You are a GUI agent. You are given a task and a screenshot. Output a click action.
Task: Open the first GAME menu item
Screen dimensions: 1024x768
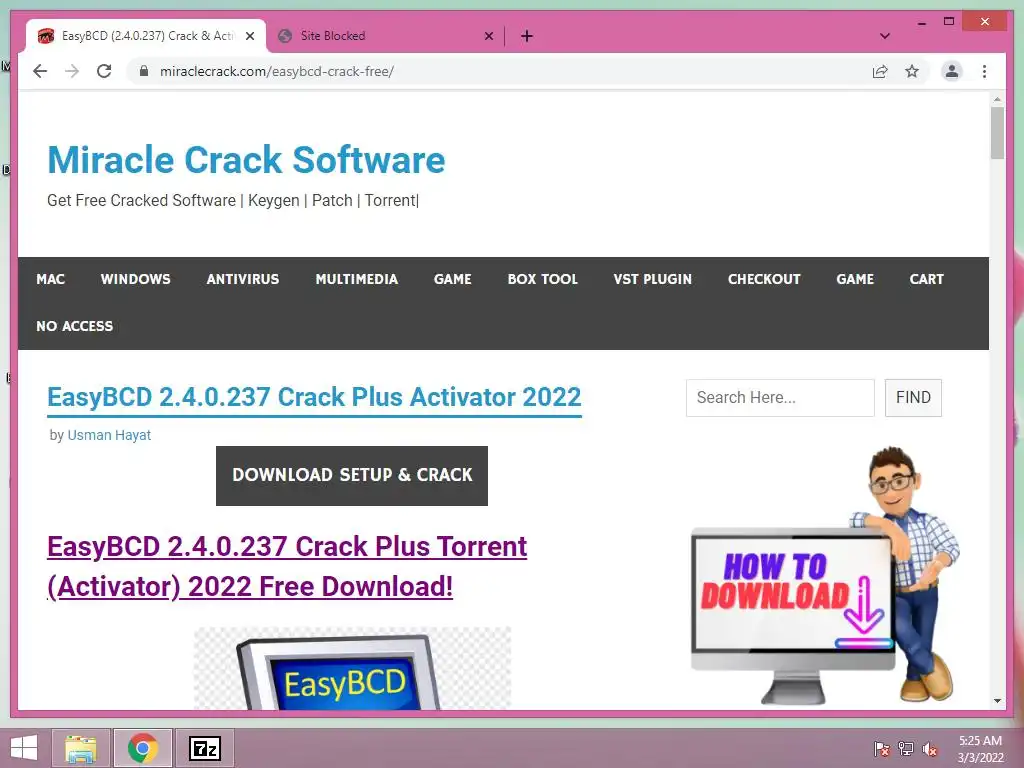point(453,279)
